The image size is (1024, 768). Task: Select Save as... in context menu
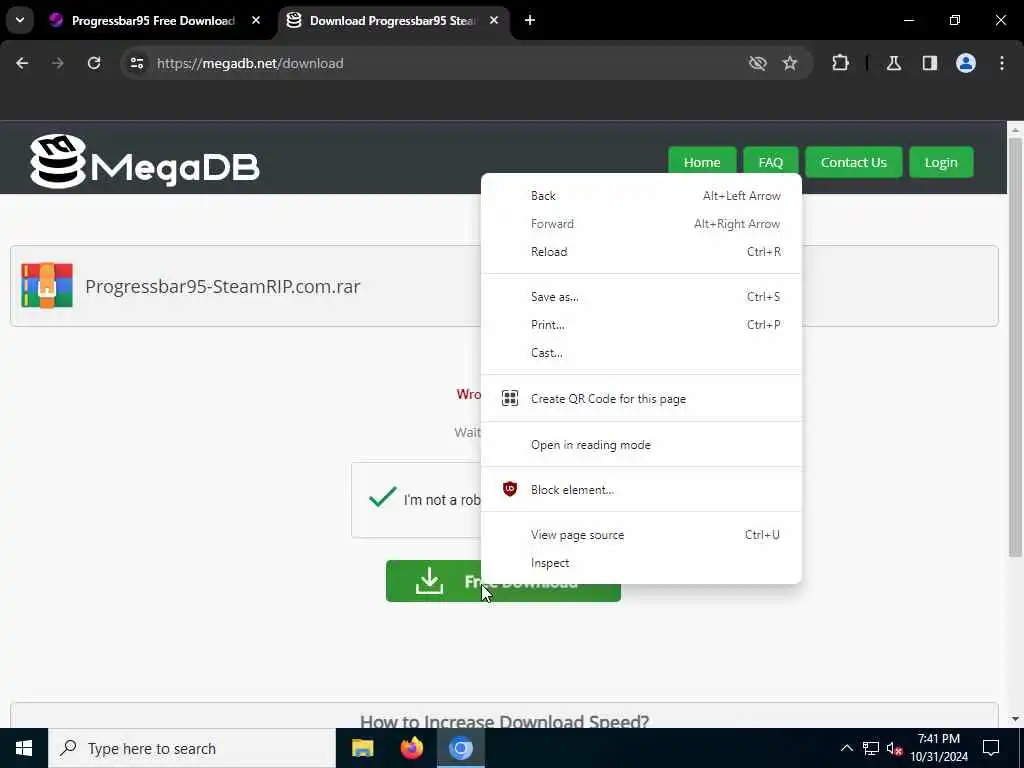point(641,297)
